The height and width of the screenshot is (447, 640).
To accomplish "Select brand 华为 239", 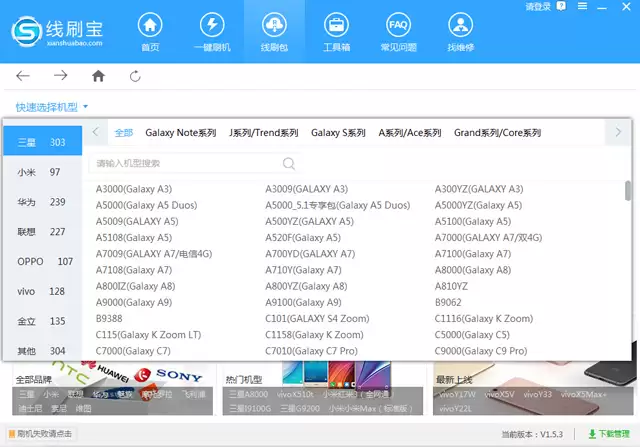I will pyautogui.click(x=42, y=202).
